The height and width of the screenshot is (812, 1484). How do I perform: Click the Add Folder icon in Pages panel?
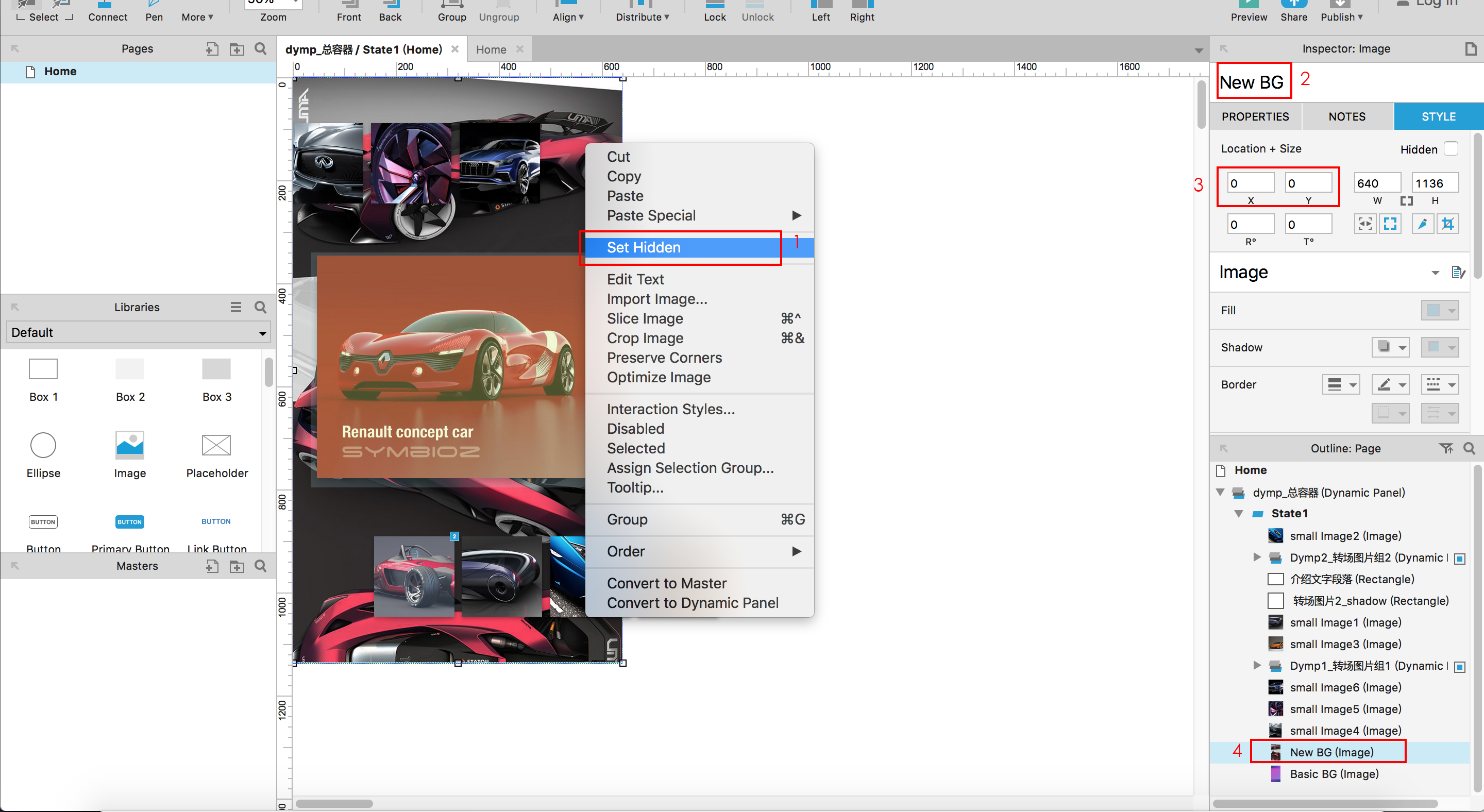237,49
